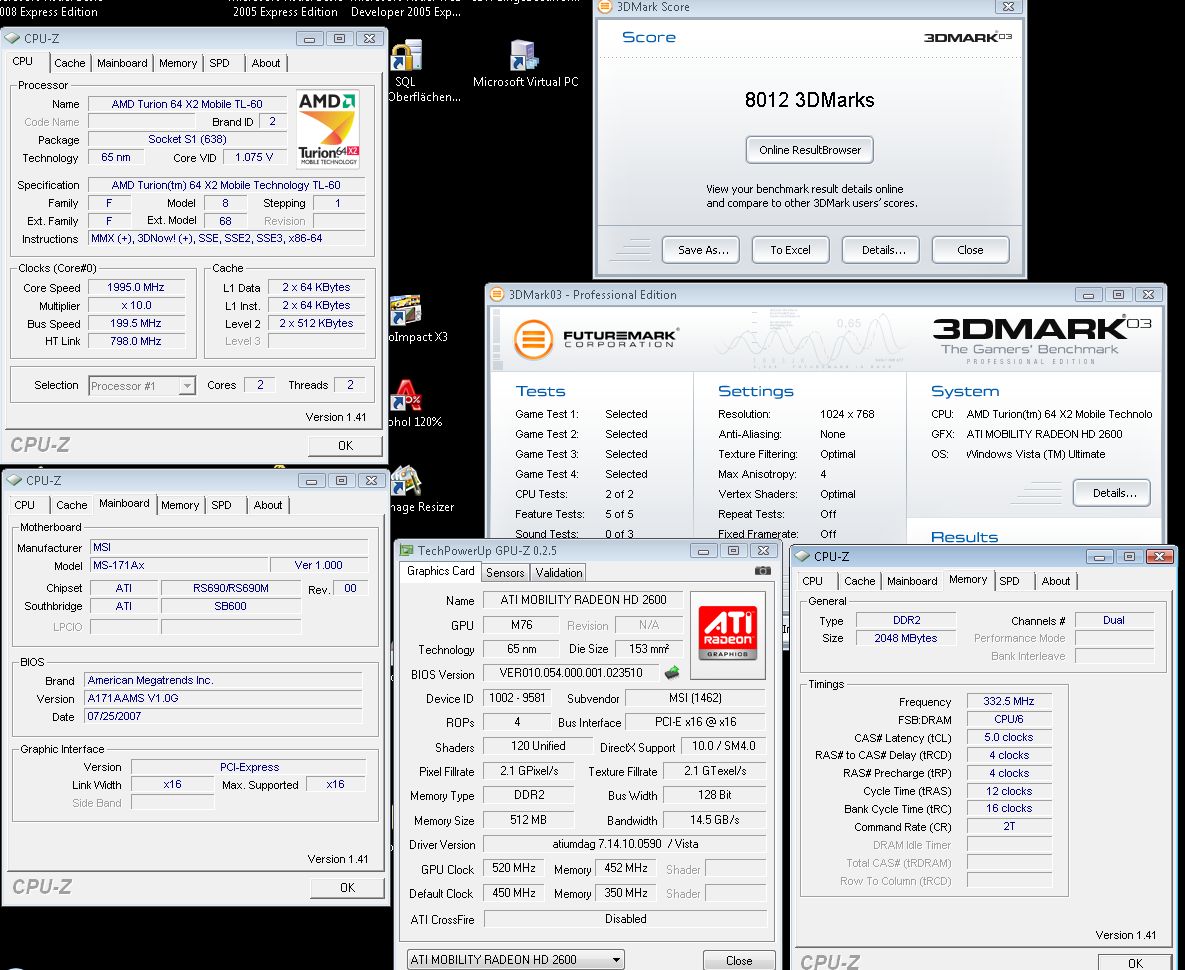
Task: Click Close button in 3DMark Score window
Action: pos(970,250)
